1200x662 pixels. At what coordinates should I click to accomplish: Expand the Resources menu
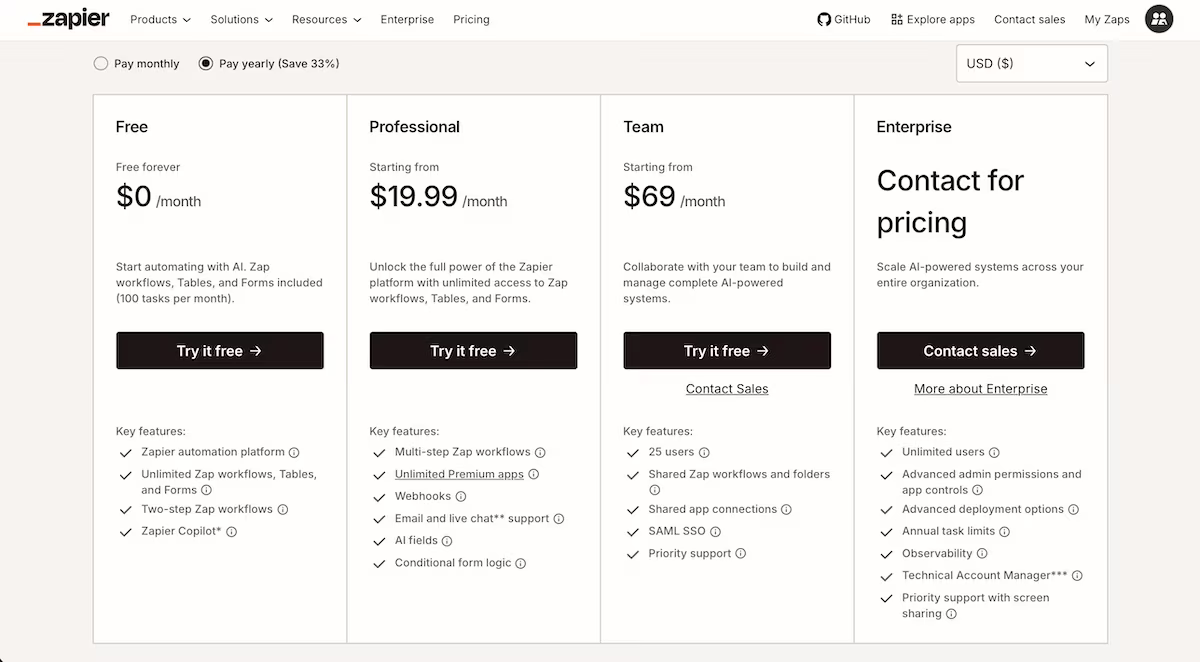(326, 19)
